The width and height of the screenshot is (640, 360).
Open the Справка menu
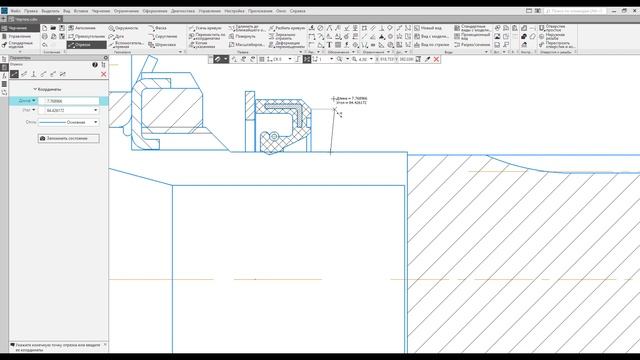tap(298, 11)
